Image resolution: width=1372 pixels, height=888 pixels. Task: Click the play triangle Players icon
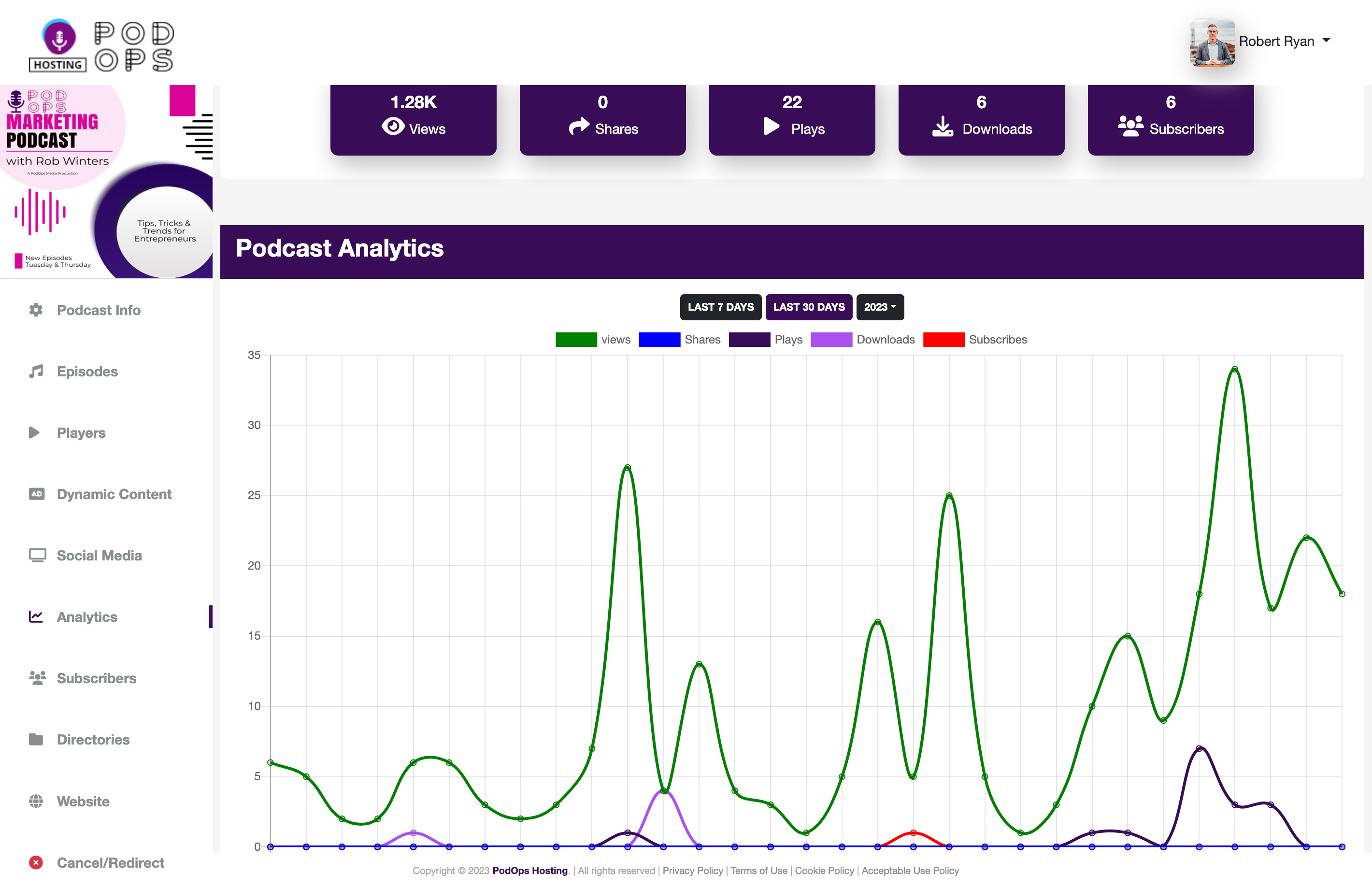tap(35, 432)
